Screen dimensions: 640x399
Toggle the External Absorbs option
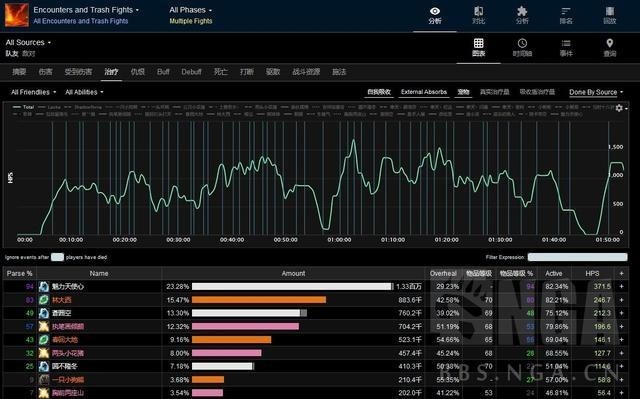(x=424, y=92)
